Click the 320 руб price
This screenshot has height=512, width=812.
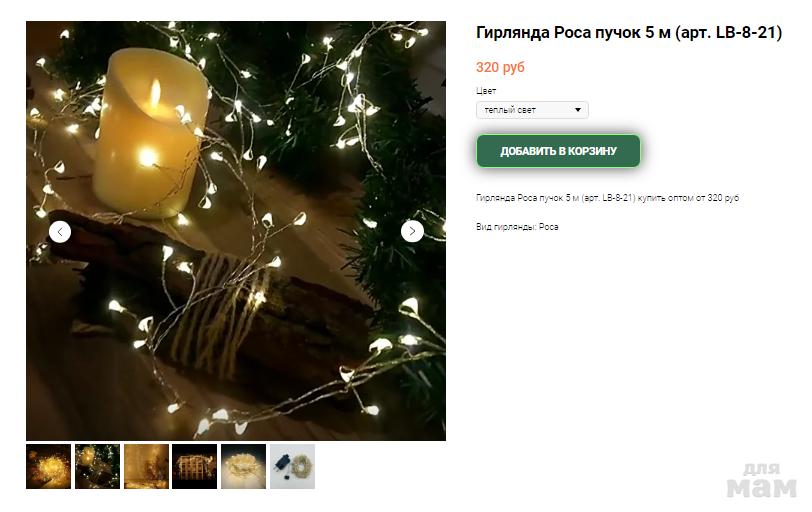pyautogui.click(x=500, y=67)
